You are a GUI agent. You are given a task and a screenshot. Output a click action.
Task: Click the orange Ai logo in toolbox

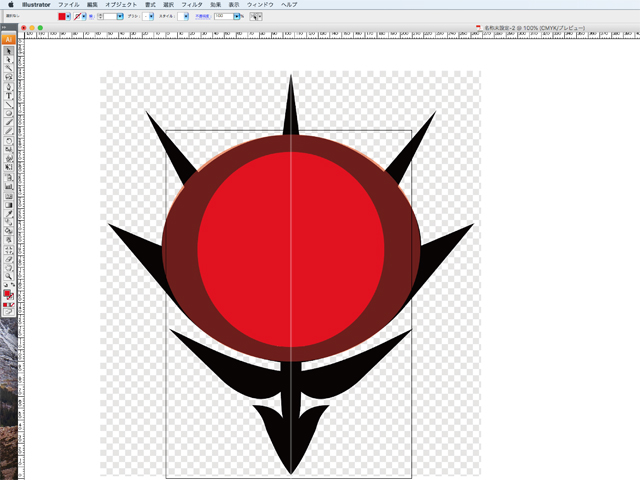click(9, 40)
